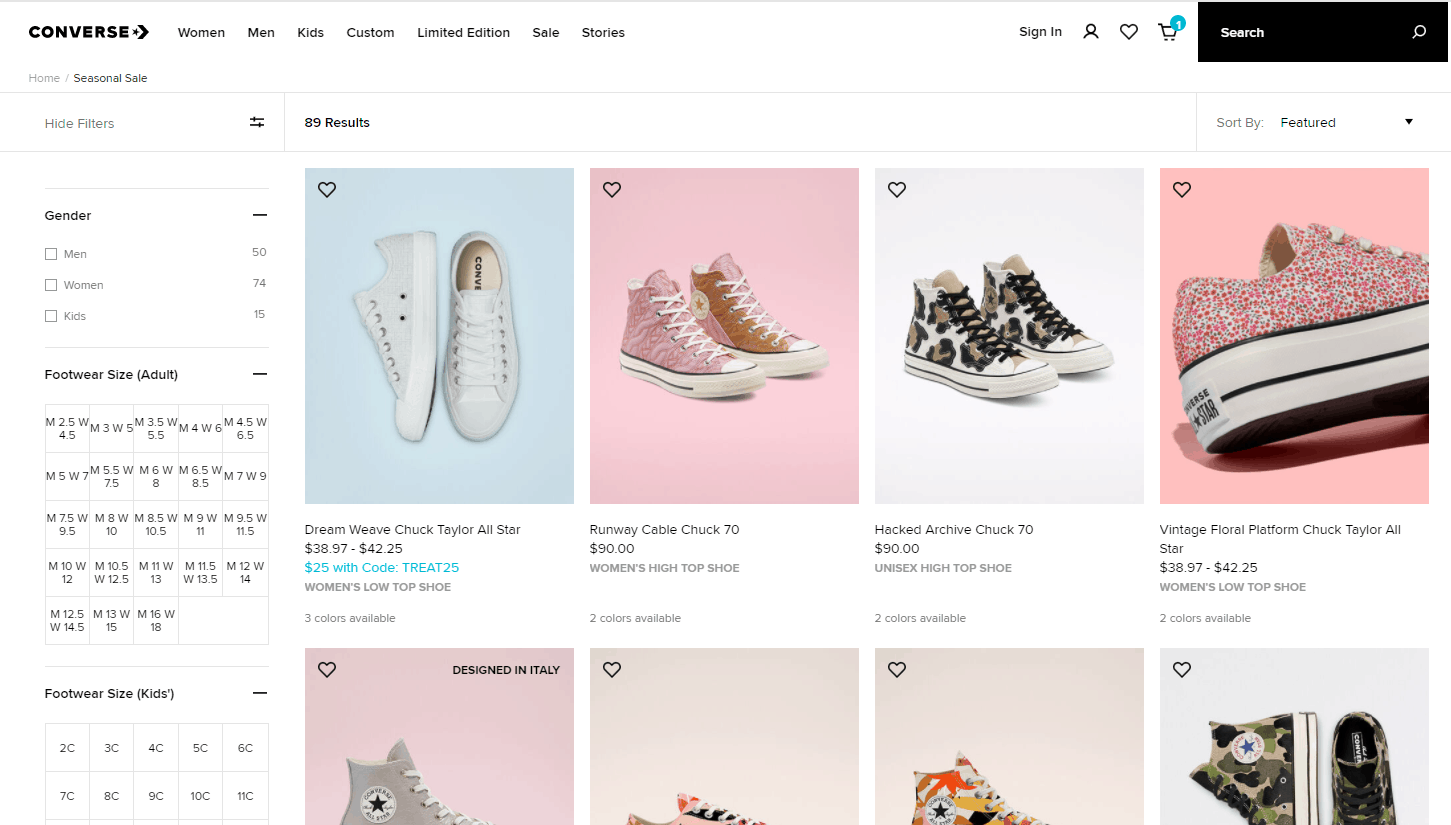Image resolution: width=1451 pixels, height=825 pixels.
Task: Open the Vintage Floral platform shoe image
Action: click(1294, 336)
